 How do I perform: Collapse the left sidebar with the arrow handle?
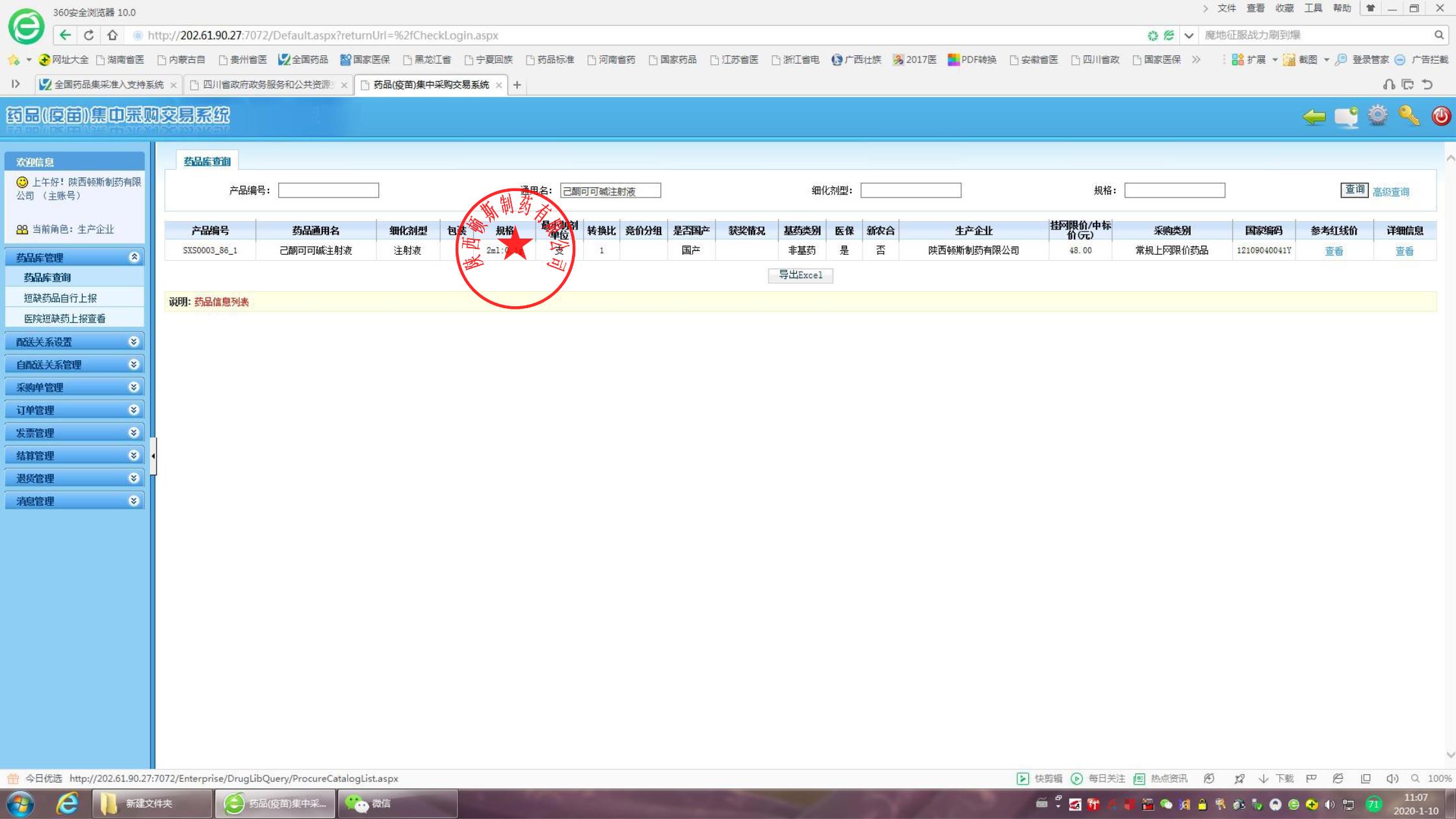(x=153, y=456)
